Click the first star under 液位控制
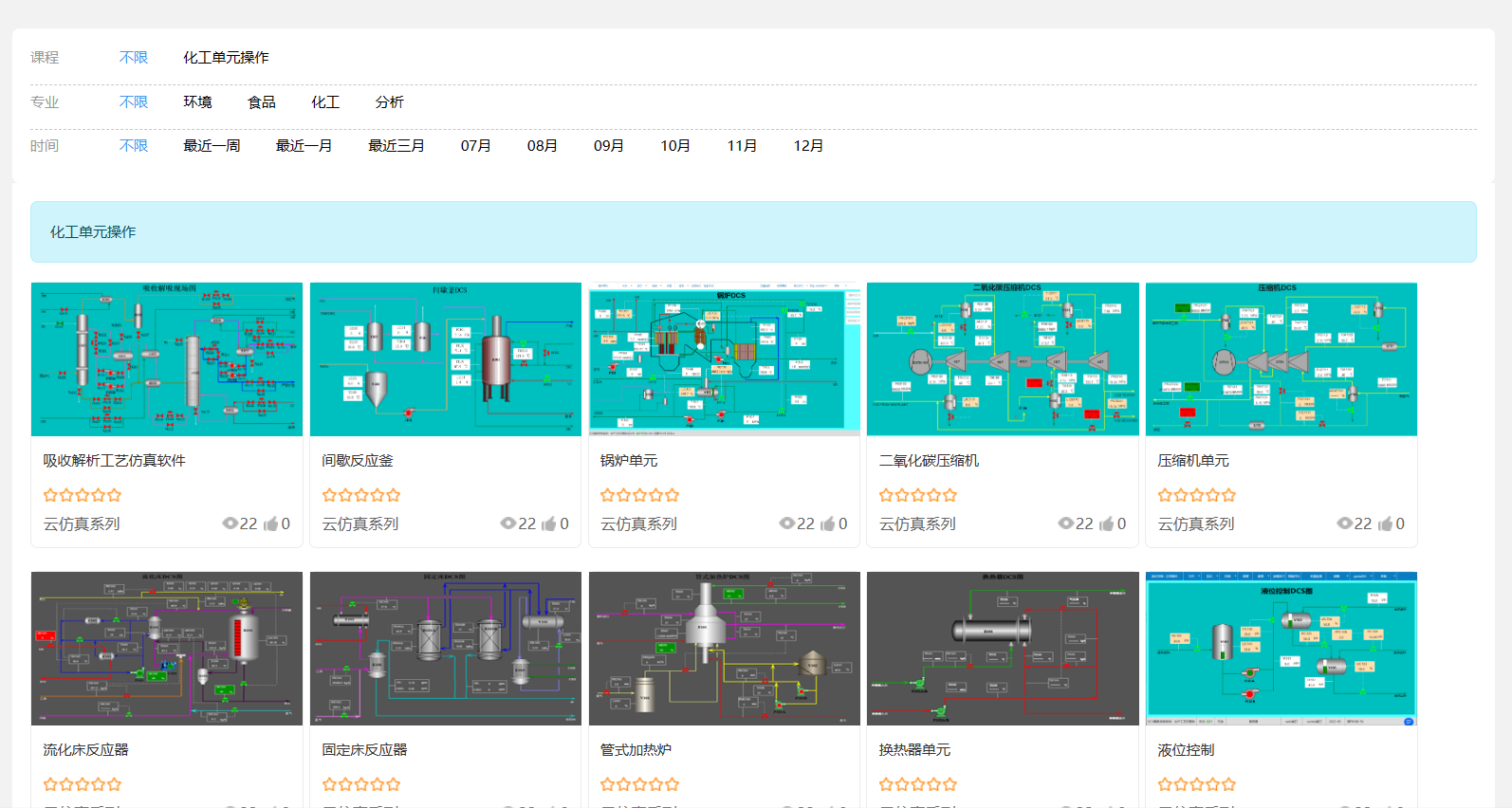Viewport: 1512px width, 808px height. pyautogui.click(x=1166, y=784)
